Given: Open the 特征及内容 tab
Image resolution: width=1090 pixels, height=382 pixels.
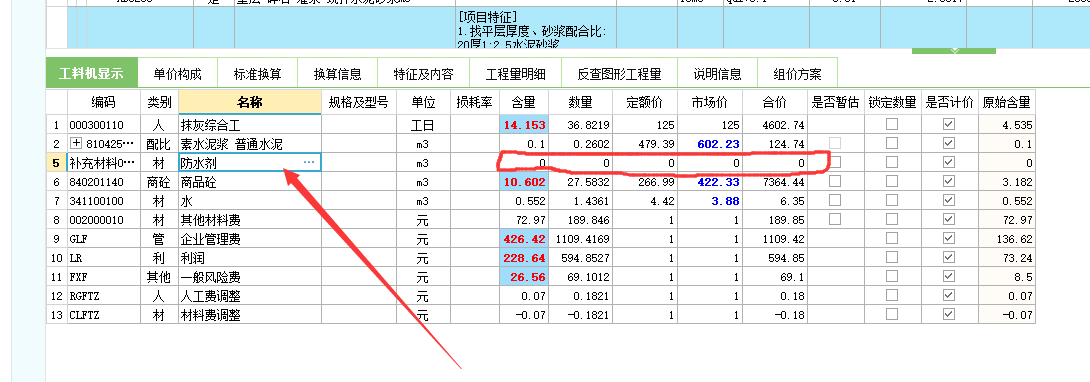Looking at the screenshot, I should [x=423, y=74].
